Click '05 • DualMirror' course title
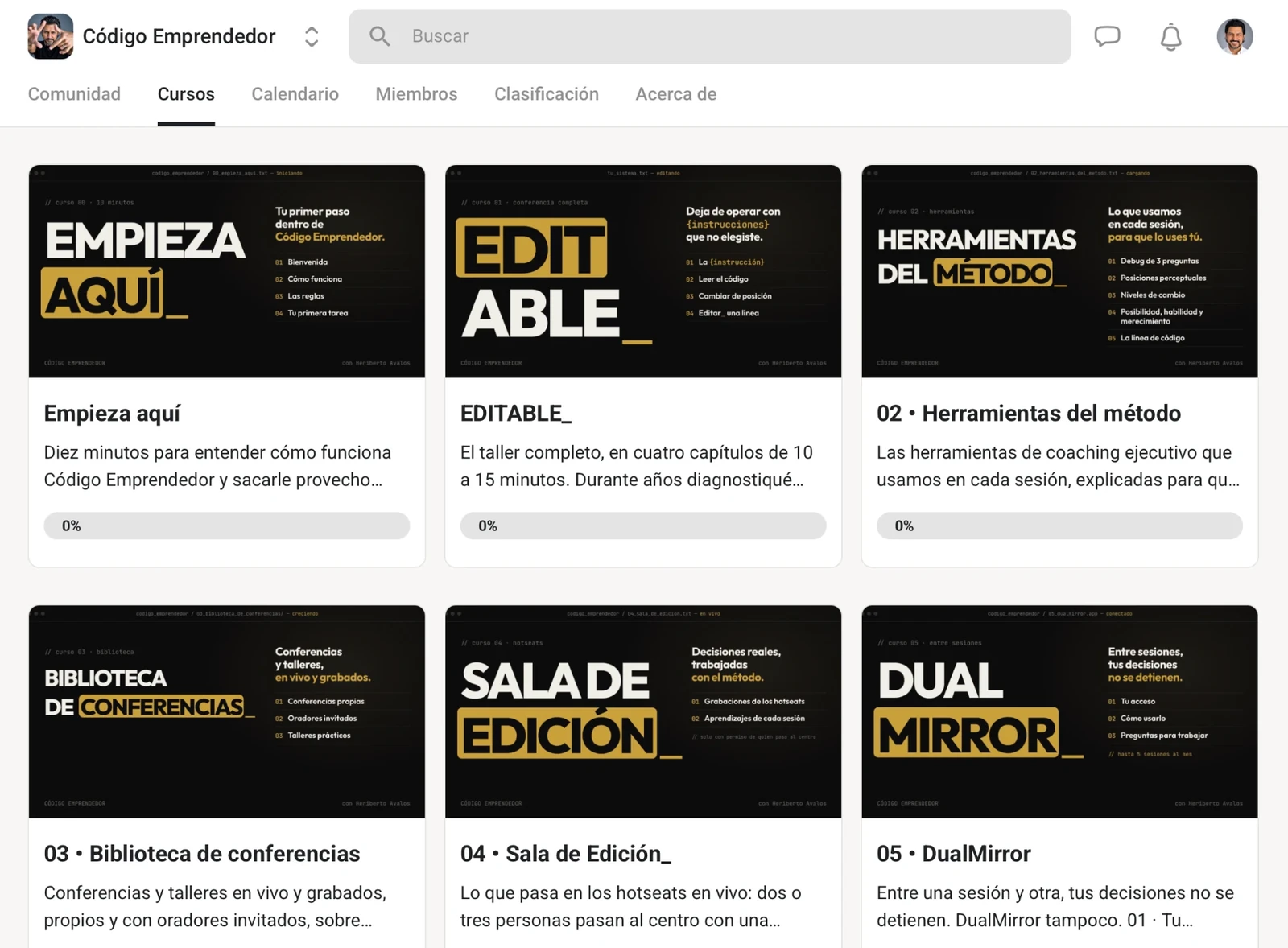The width and height of the screenshot is (1288, 948). pyautogui.click(x=954, y=854)
